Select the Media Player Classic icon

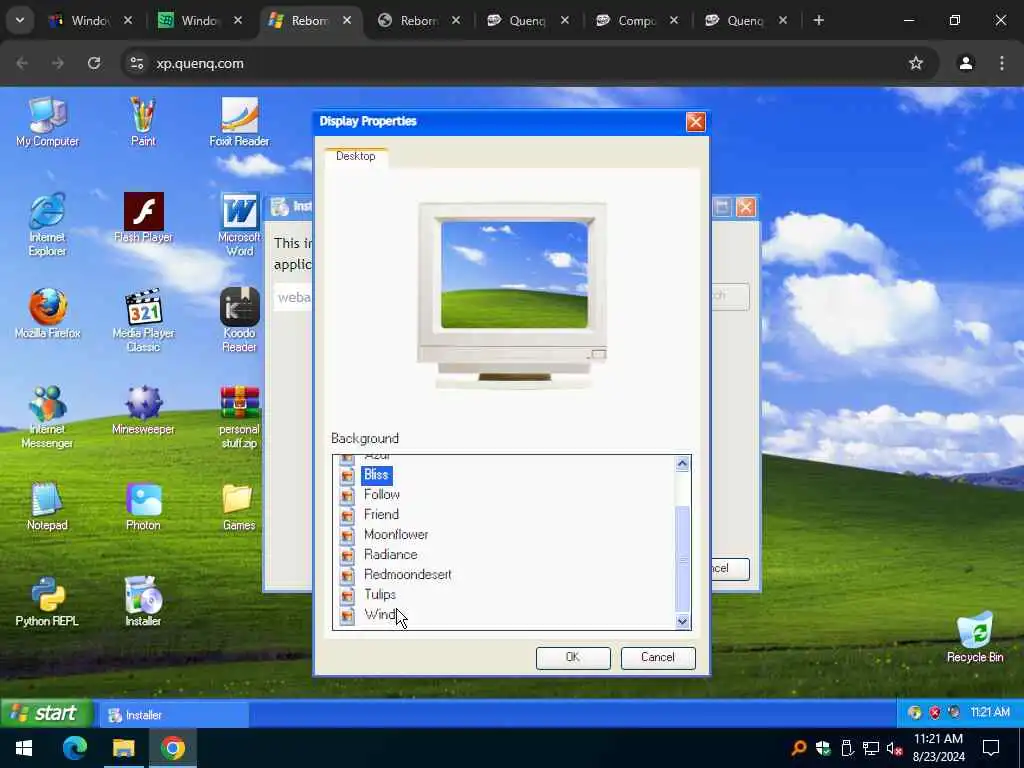point(143,320)
